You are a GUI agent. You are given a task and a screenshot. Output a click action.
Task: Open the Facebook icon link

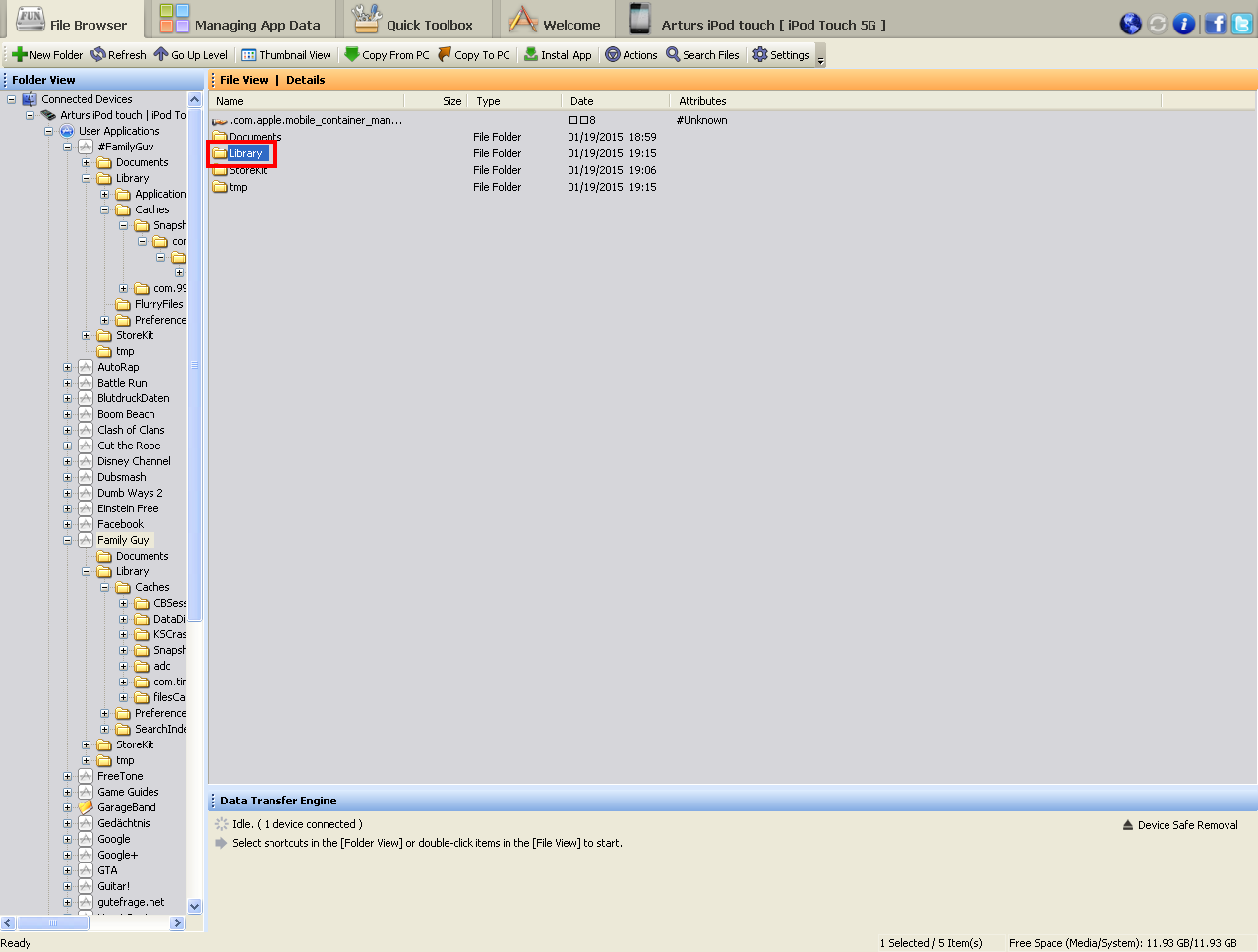click(1216, 24)
